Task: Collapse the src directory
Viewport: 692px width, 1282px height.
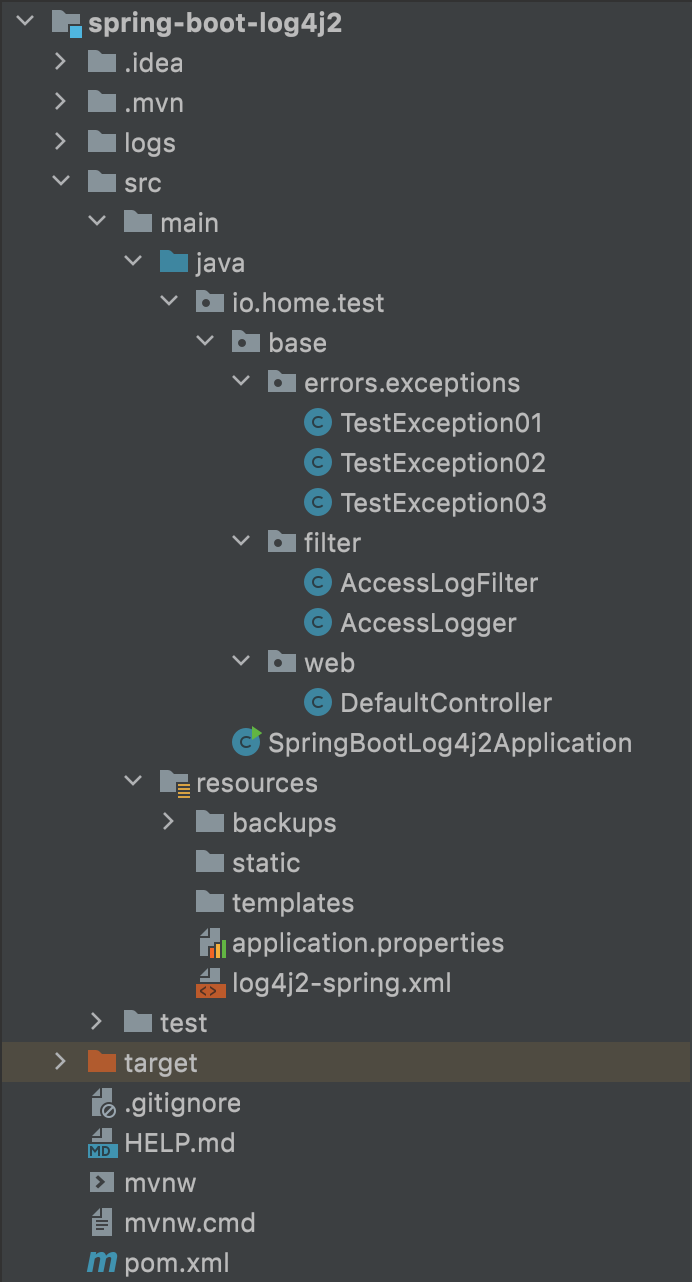Action: 61,182
